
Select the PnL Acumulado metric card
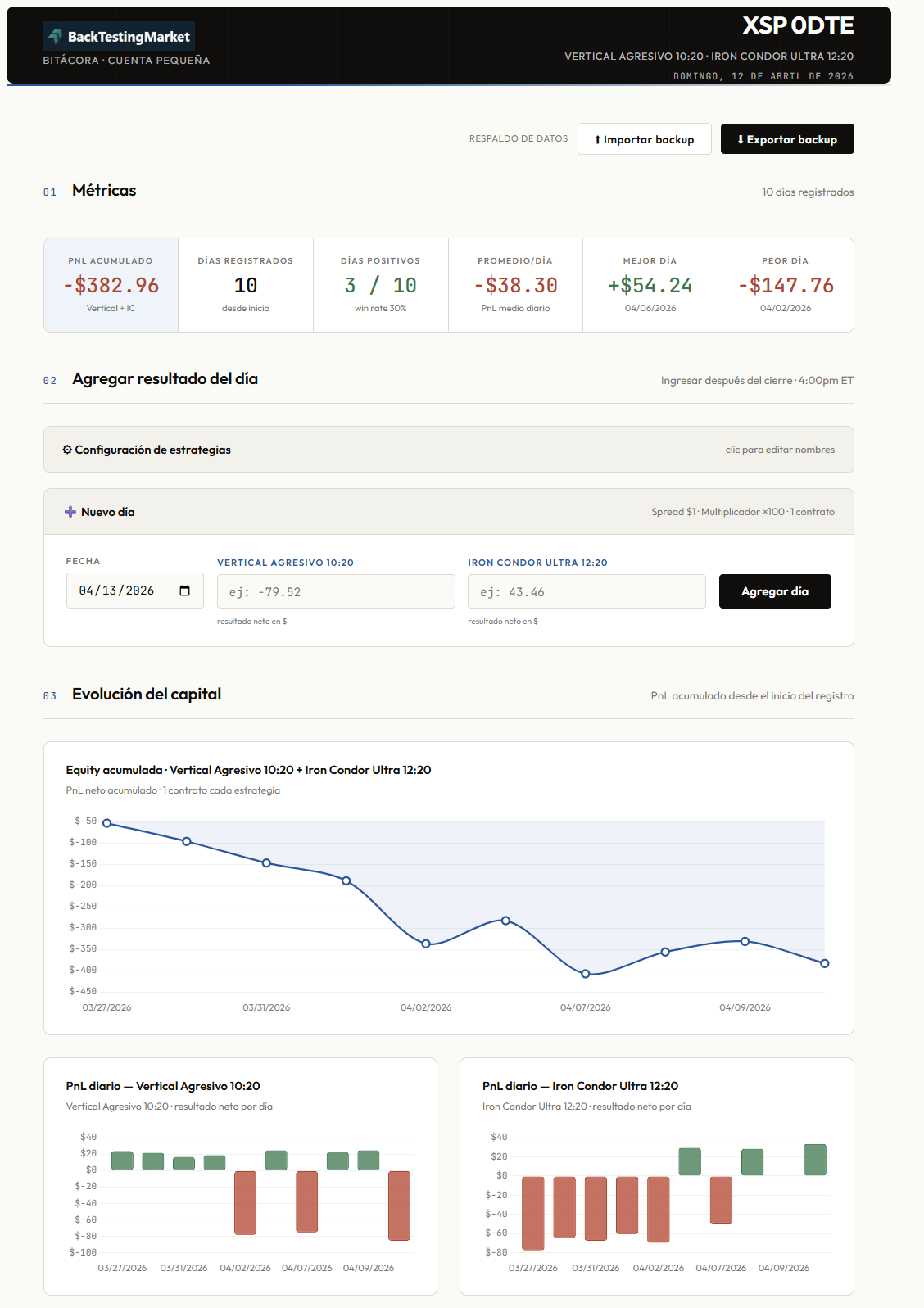coord(111,285)
